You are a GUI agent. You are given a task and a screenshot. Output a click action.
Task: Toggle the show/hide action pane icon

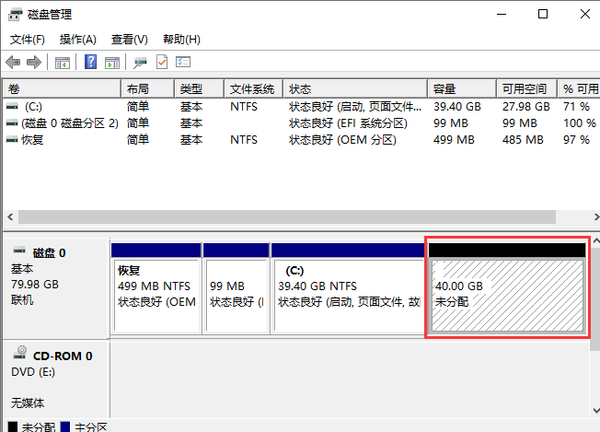[x=111, y=62]
